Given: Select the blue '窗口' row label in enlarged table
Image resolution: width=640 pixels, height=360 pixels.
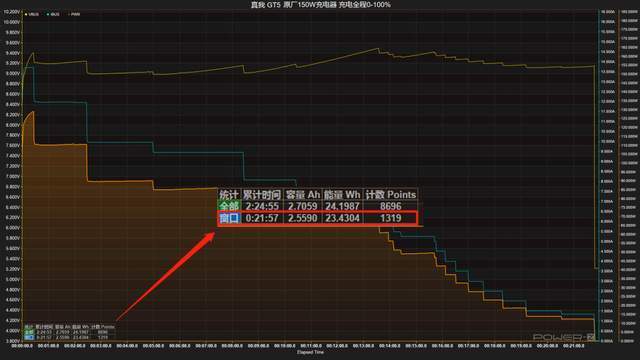Looking at the screenshot, I should pyautogui.click(x=229, y=218).
